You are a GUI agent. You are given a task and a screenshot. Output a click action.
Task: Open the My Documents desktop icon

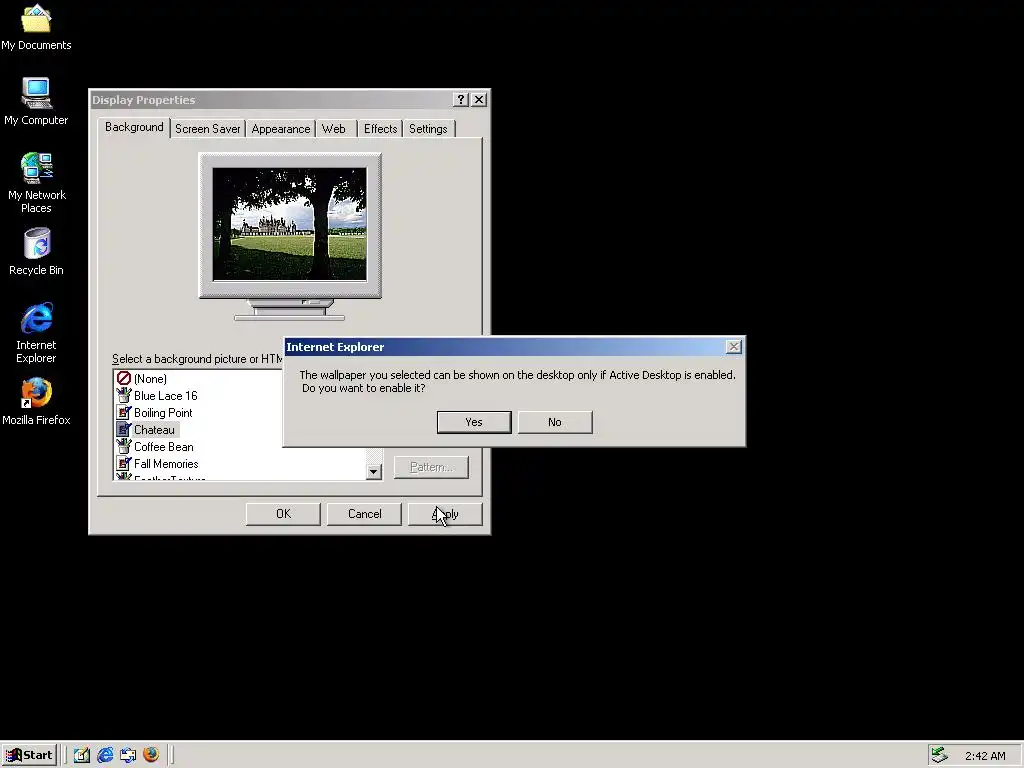[x=36, y=27]
